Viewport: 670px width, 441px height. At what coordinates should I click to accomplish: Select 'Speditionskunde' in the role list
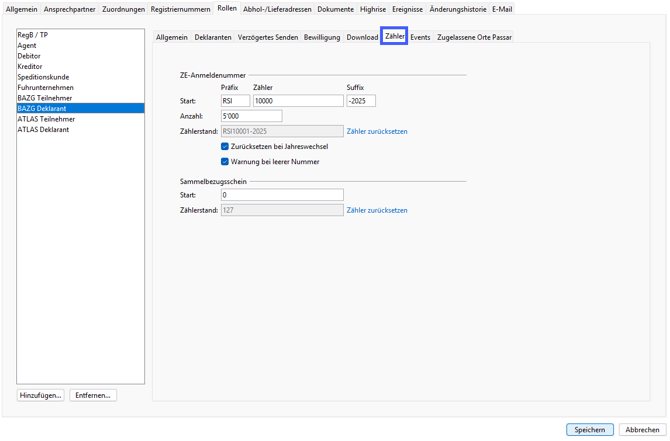point(43,77)
